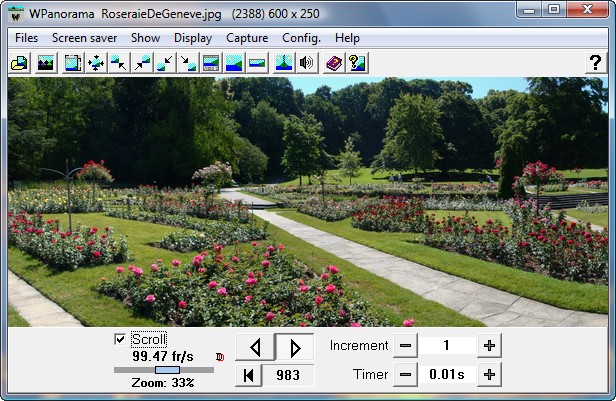Move window to bottom-left corner icon
The width and height of the screenshot is (616, 401).
(165, 63)
